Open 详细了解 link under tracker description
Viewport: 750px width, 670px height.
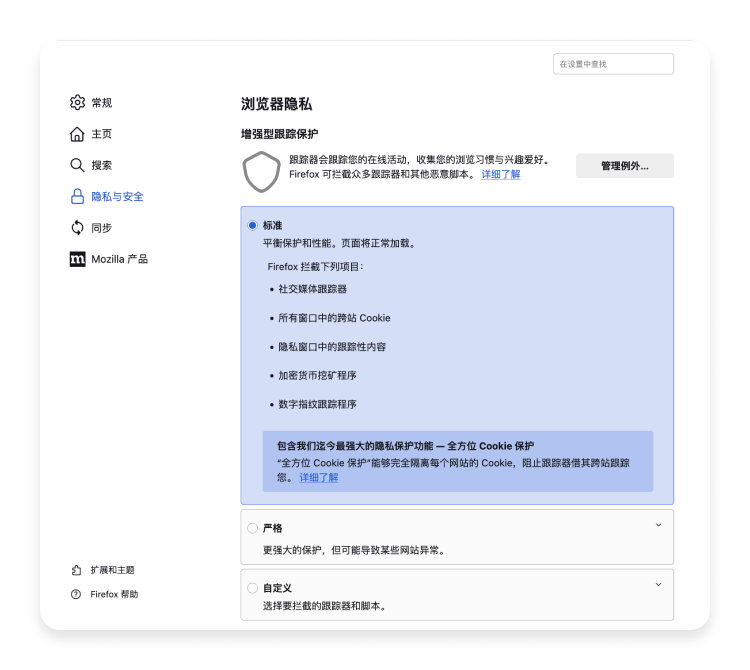click(x=500, y=174)
